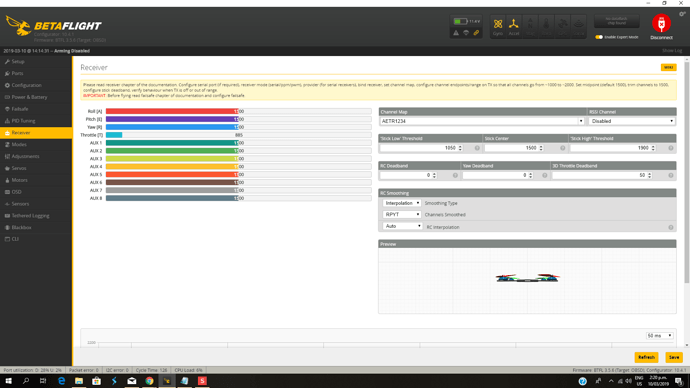Open the Channel Map dropdown
Image resolution: width=690 pixels, height=388 pixels.
[x=482, y=121]
